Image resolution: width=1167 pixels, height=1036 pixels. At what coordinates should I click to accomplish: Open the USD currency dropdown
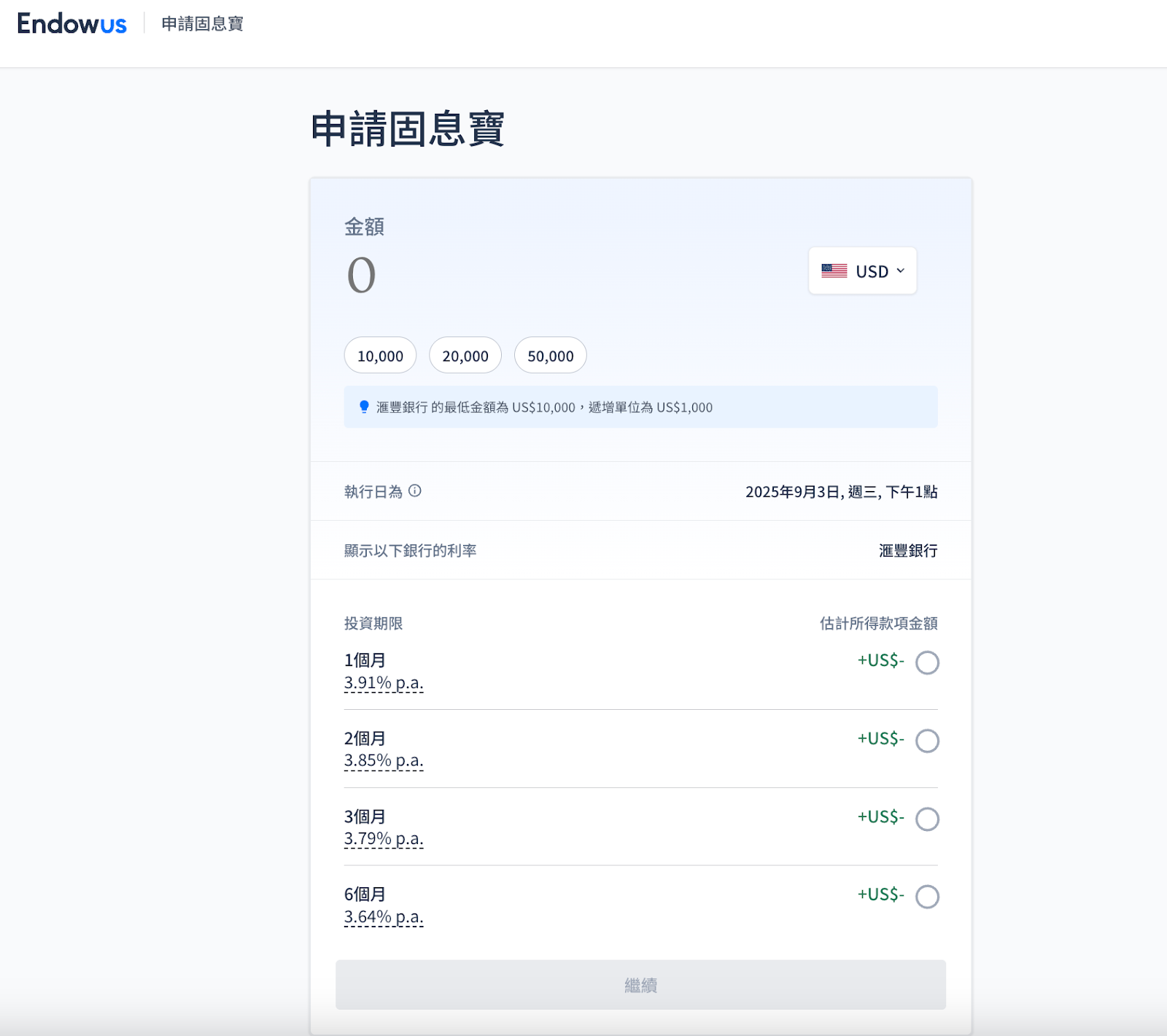pyautogui.click(x=862, y=271)
